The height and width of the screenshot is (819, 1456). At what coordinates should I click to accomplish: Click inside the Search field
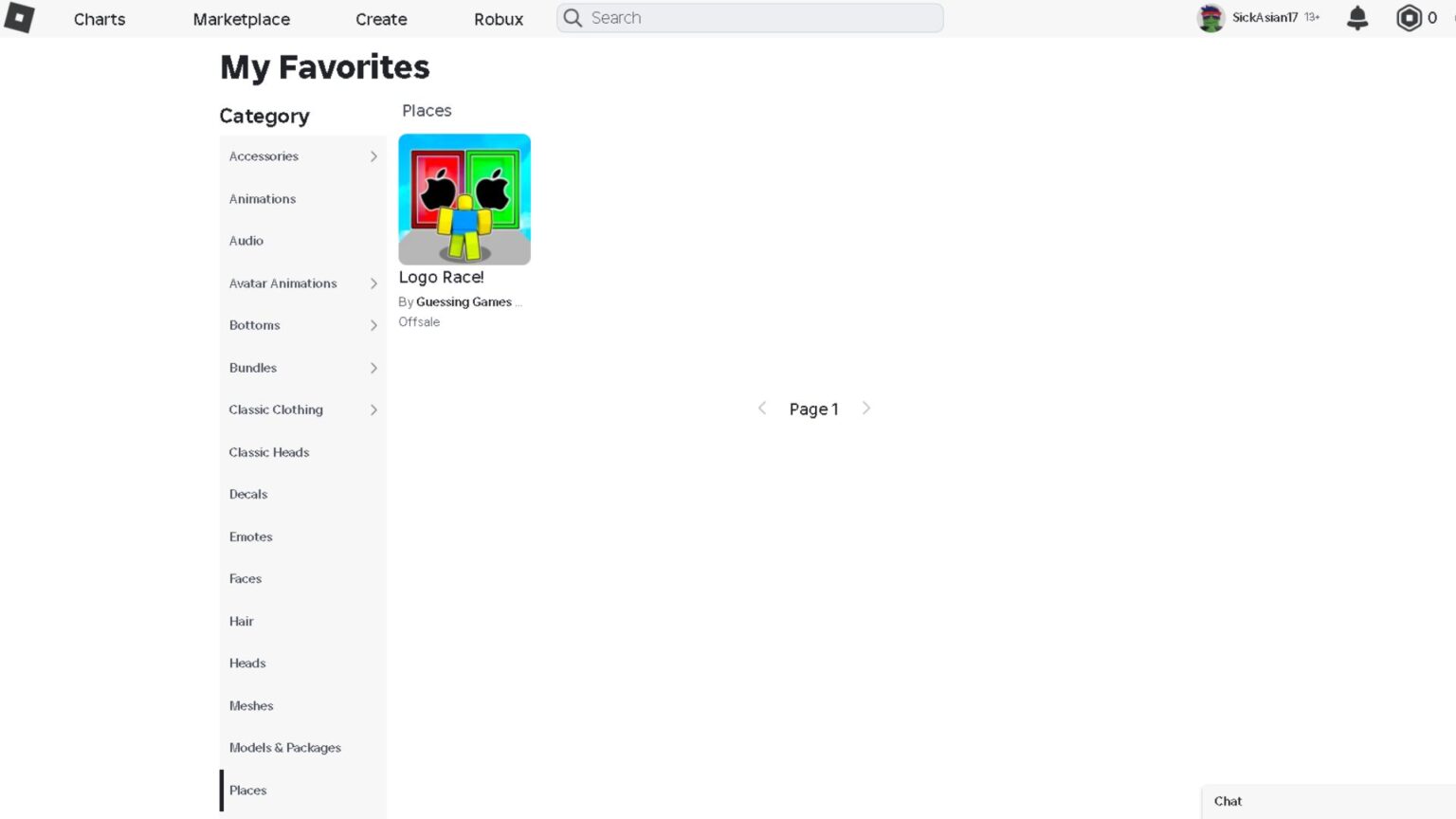pos(749,17)
